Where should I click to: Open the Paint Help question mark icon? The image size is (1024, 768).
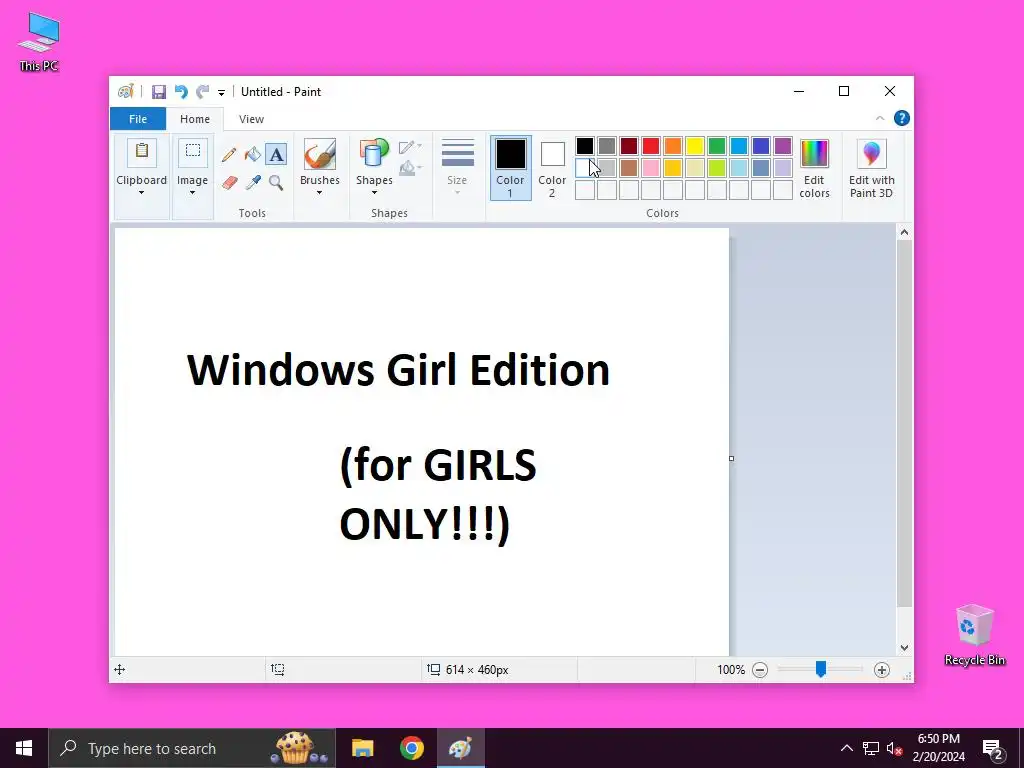pos(902,118)
